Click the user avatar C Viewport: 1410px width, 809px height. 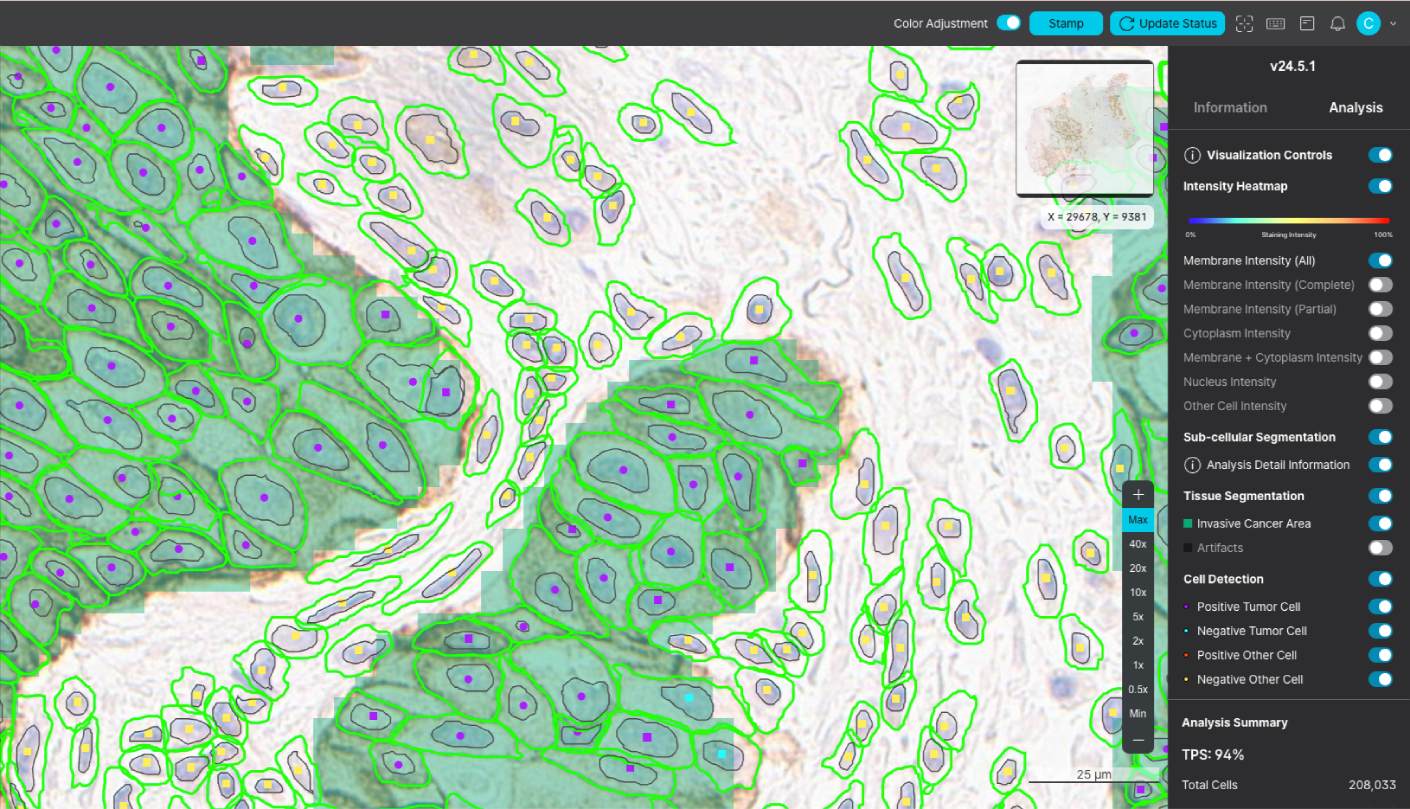pyautogui.click(x=1368, y=23)
